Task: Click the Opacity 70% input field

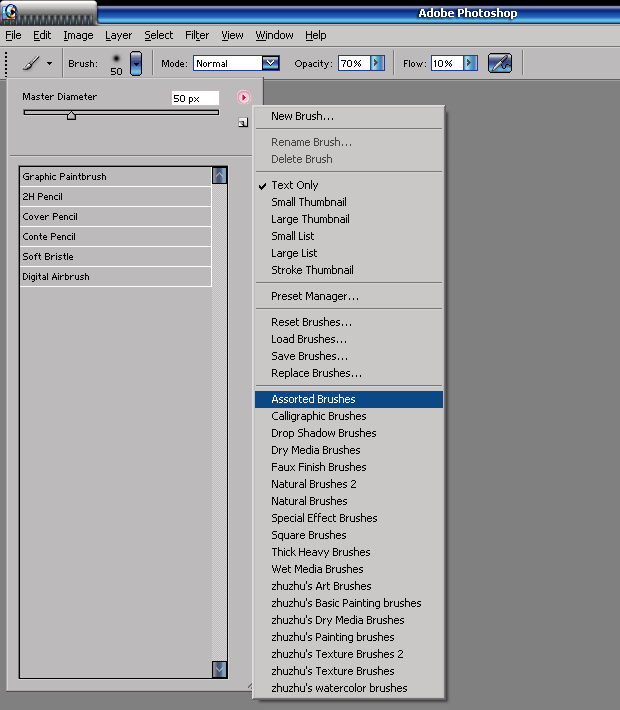Action: coord(354,63)
